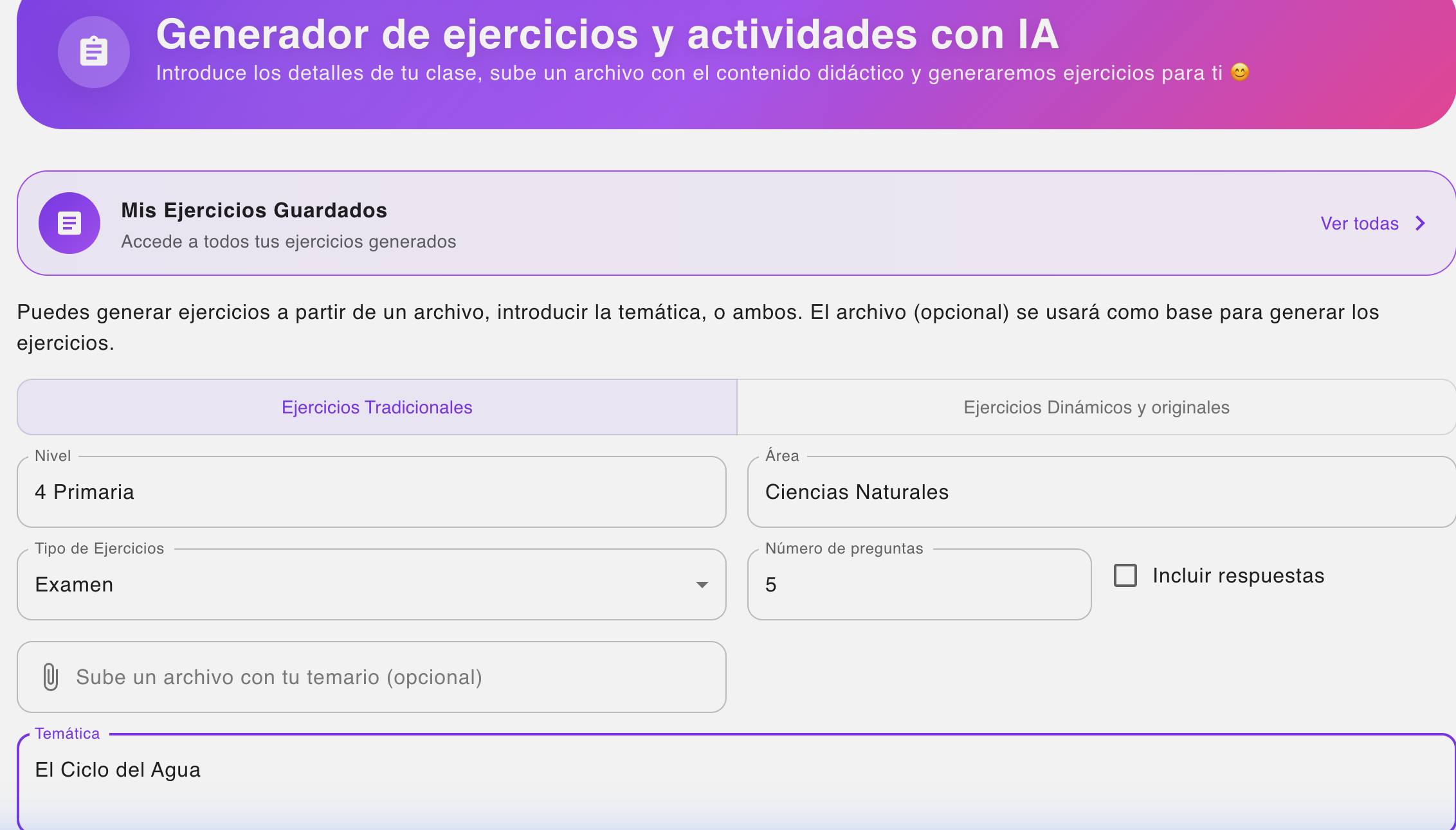
Task: Select the Ejercicios Tradicionales tab
Action: coord(376,406)
